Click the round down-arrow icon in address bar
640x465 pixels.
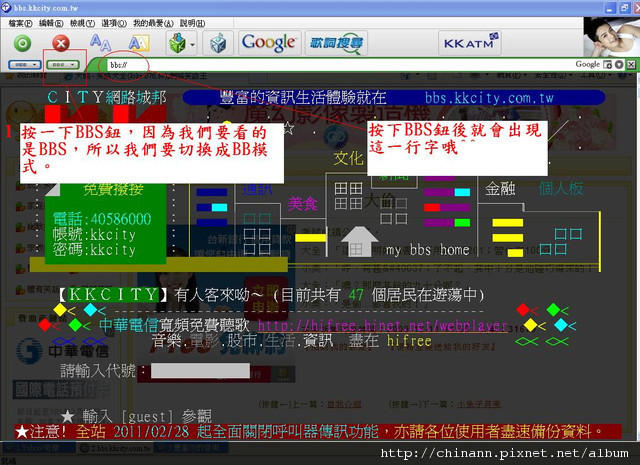point(619,65)
